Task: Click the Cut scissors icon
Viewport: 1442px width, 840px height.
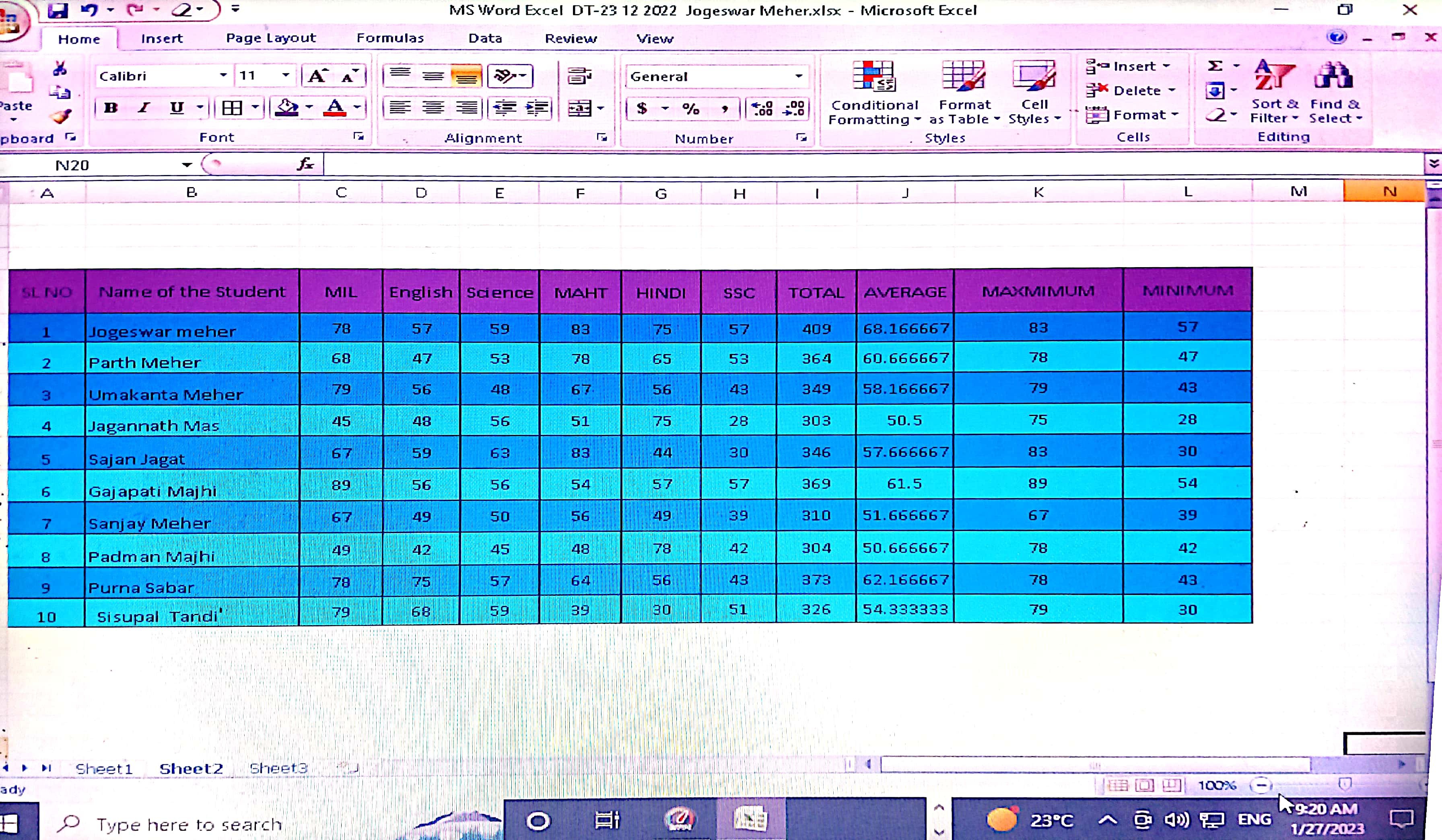Action: [60, 69]
